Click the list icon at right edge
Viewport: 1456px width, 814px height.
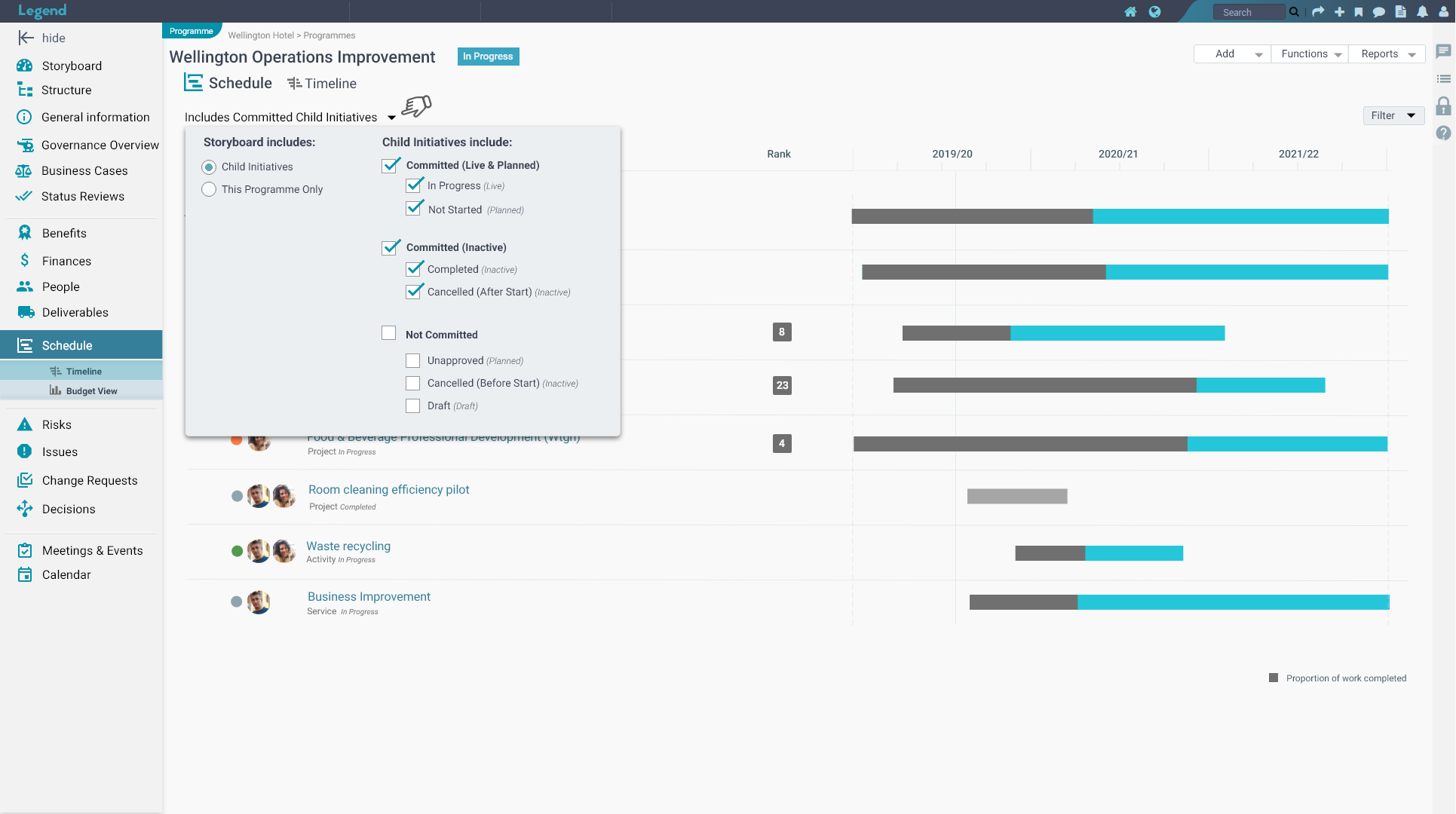coord(1443,78)
